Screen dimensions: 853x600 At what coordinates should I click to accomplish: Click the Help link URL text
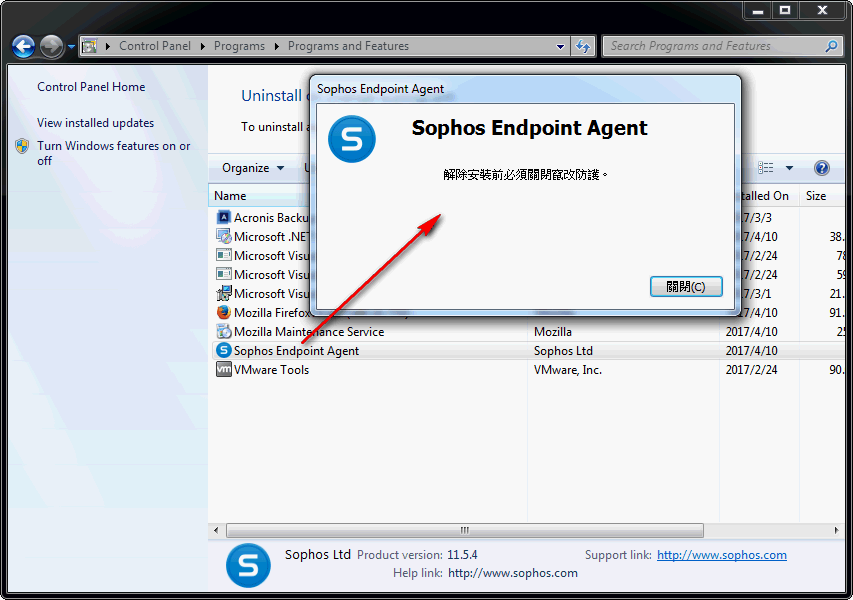tap(513, 573)
